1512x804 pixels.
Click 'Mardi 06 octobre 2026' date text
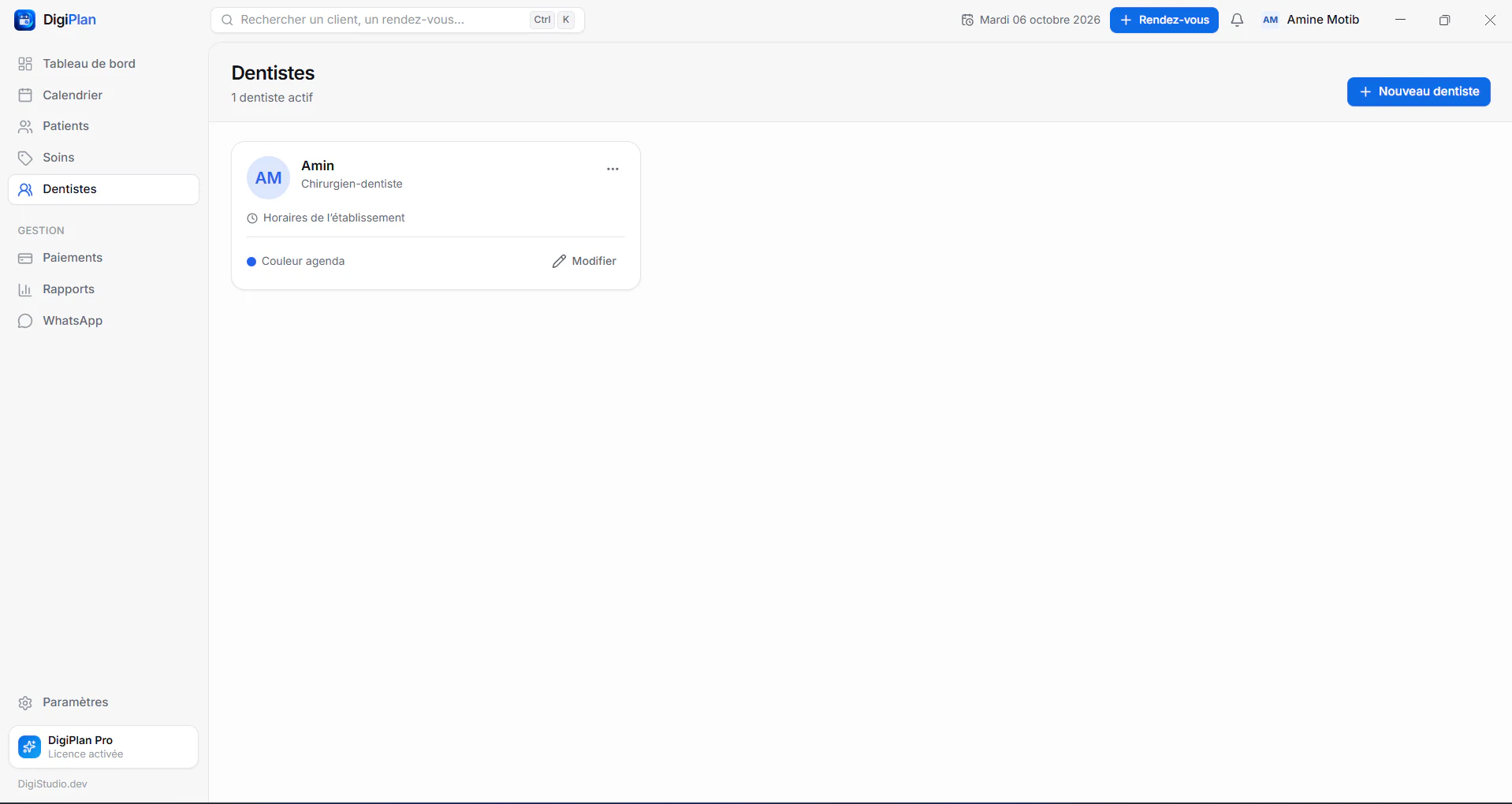(1040, 20)
